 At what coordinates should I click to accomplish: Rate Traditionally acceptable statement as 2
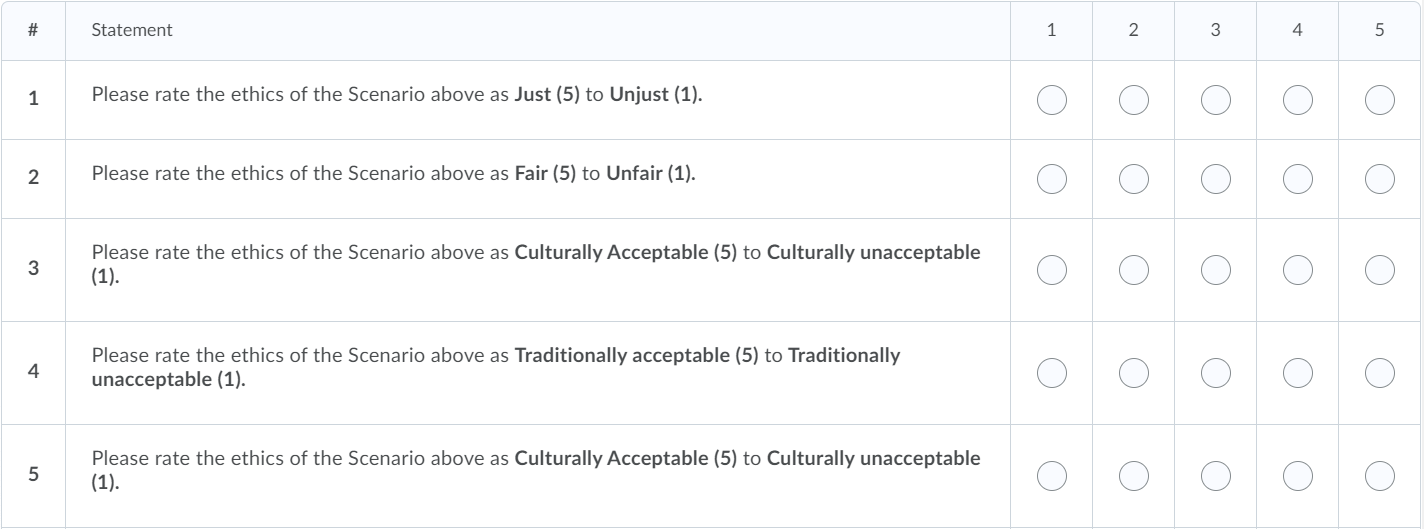pos(1133,372)
